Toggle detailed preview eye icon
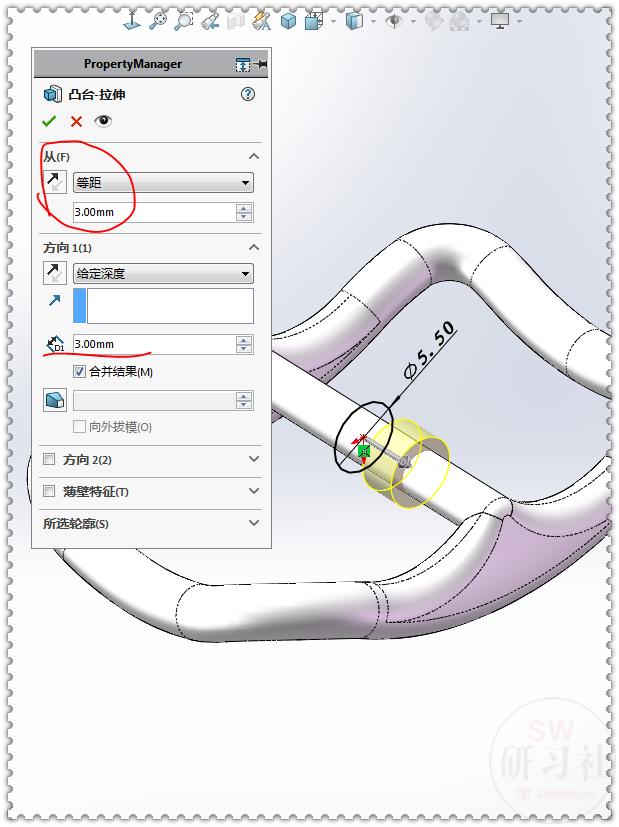The width and height of the screenshot is (619, 827). pyautogui.click(x=103, y=121)
